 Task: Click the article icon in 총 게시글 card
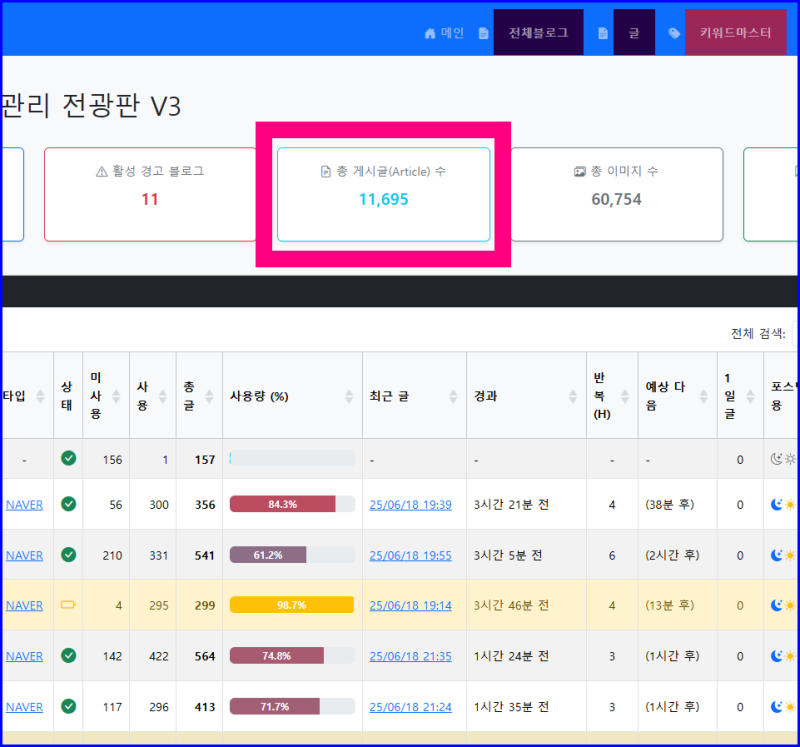pyautogui.click(x=326, y=172)
